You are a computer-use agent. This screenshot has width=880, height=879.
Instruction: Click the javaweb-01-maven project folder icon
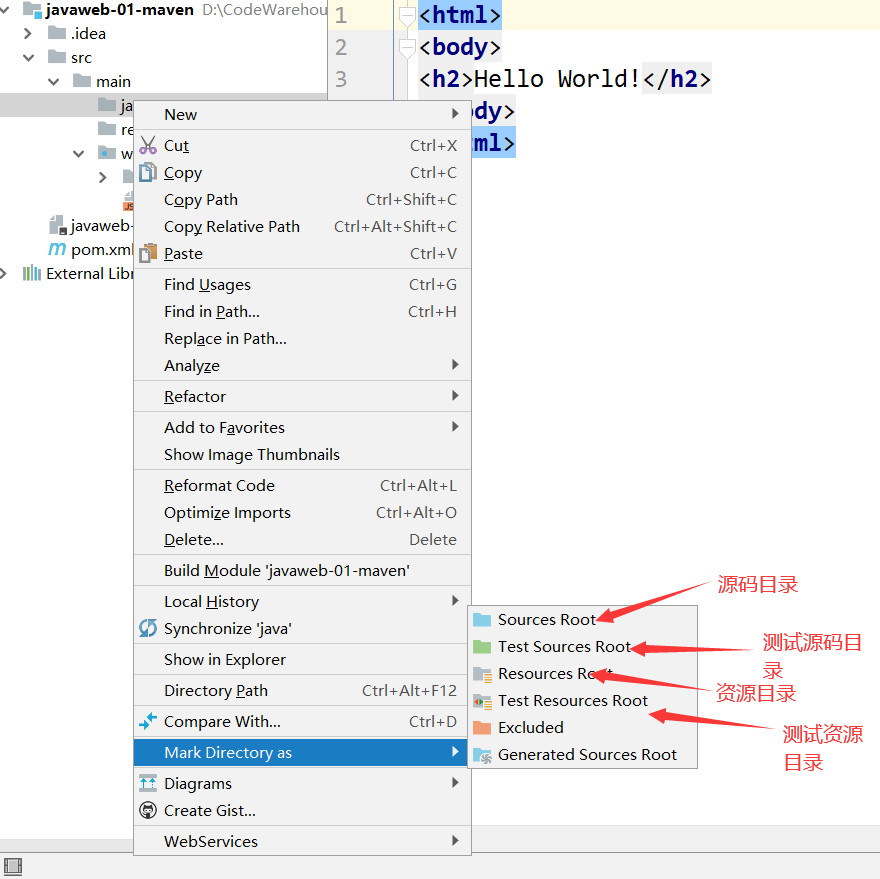tap(33, 10)
